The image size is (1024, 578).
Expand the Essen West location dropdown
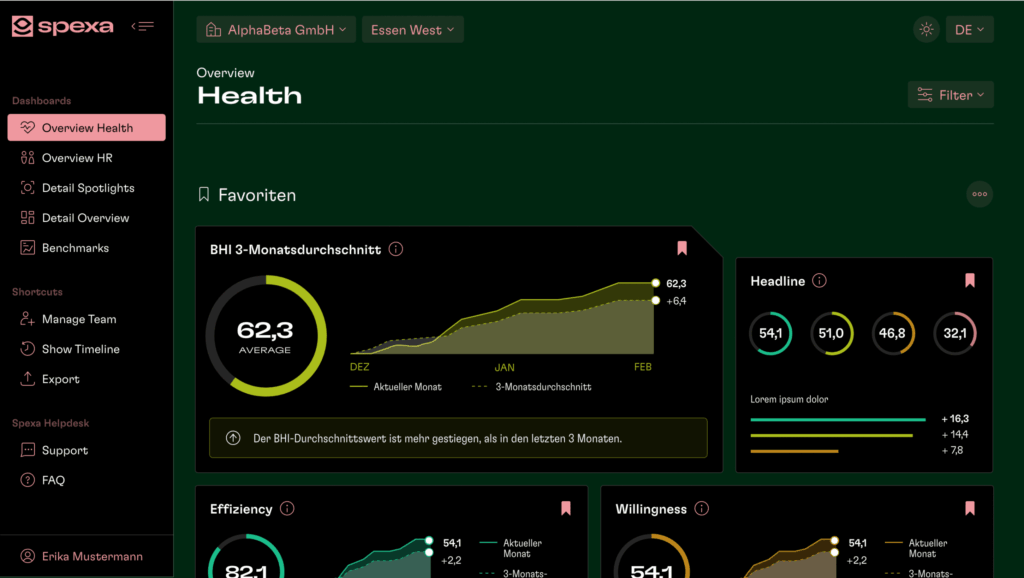pyautogui.click(x=412, y=30)
